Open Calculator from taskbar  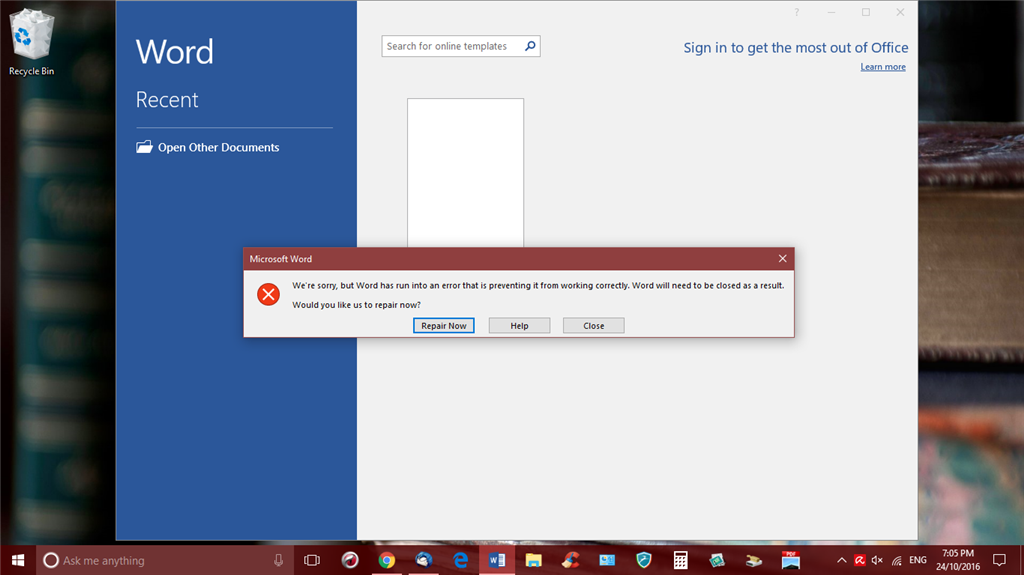680,560
